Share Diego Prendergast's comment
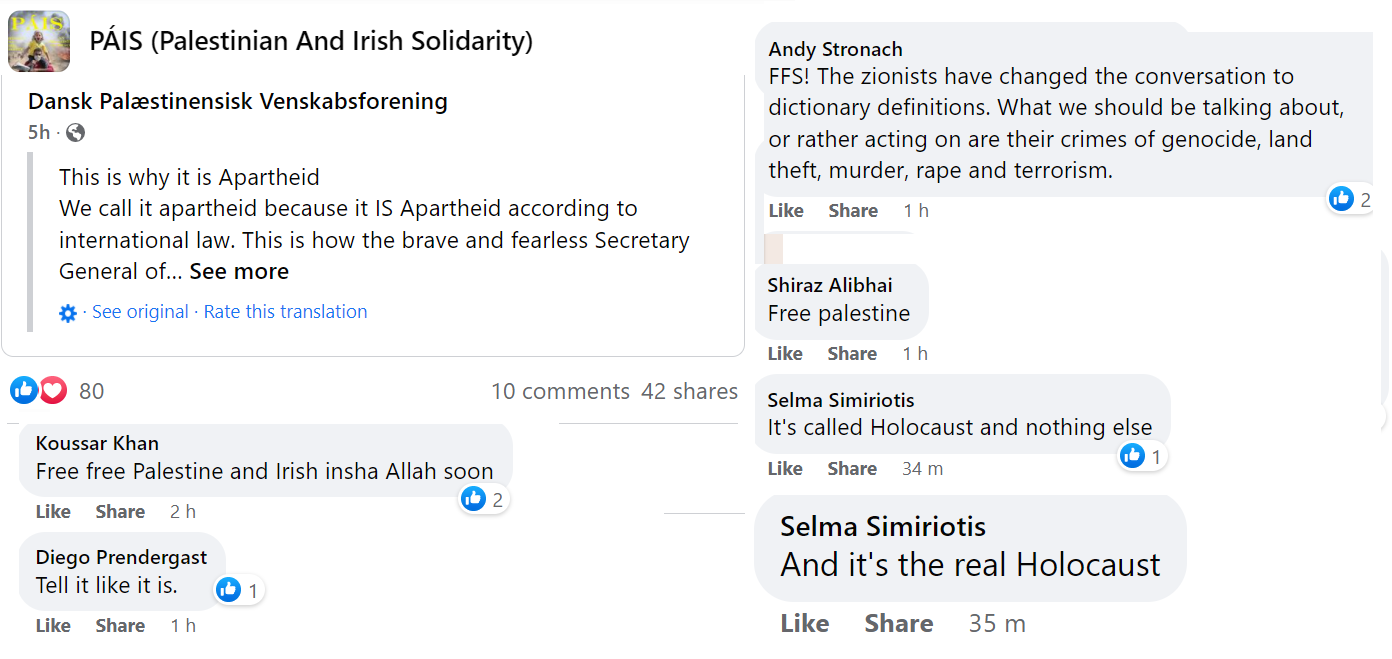The height and width of the screenshot is (659, 1392). (x=120, y=626)
